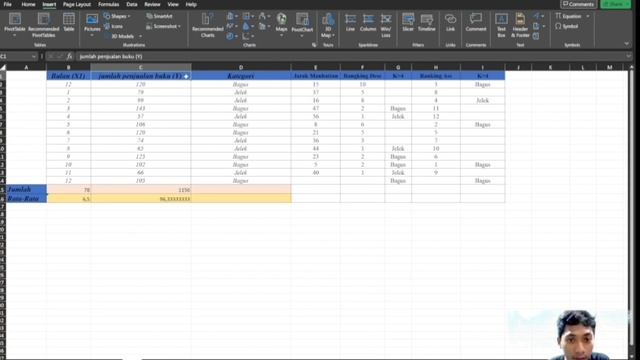Image resolution: width=640 pixels, height=360 pixels.
Task: Insert a waterfall or funnel chart
Action: pos(263,16)
